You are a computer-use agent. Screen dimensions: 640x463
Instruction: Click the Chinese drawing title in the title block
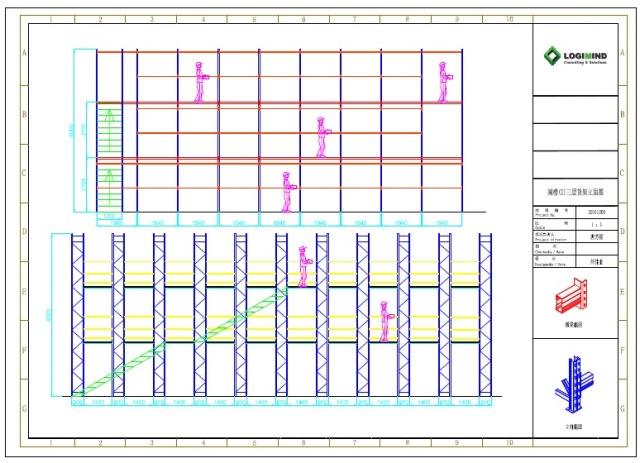pyautogui.click(x=575, y=192)
